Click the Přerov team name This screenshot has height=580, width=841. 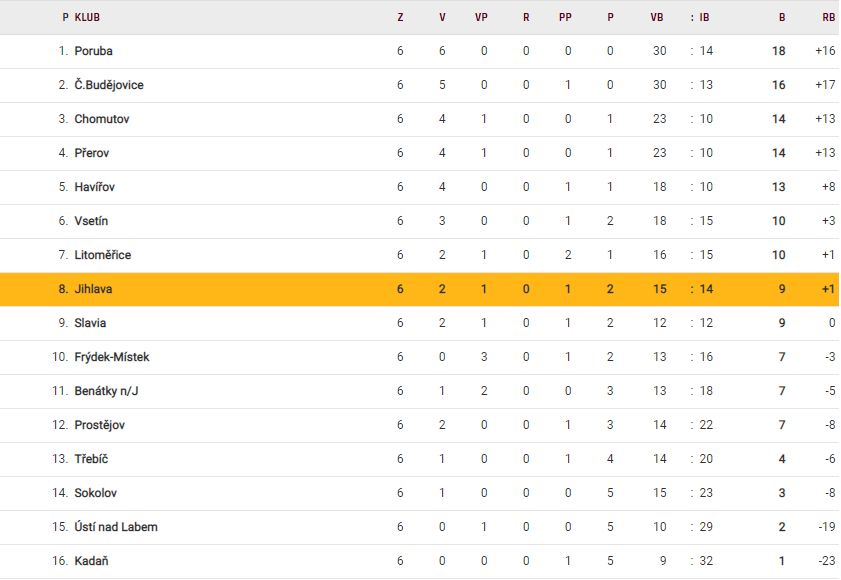click(x=91, y=153)
